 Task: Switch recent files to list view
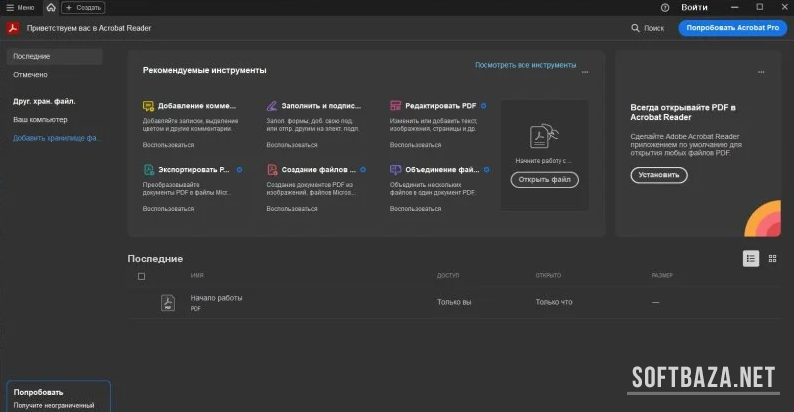[751, 258]
